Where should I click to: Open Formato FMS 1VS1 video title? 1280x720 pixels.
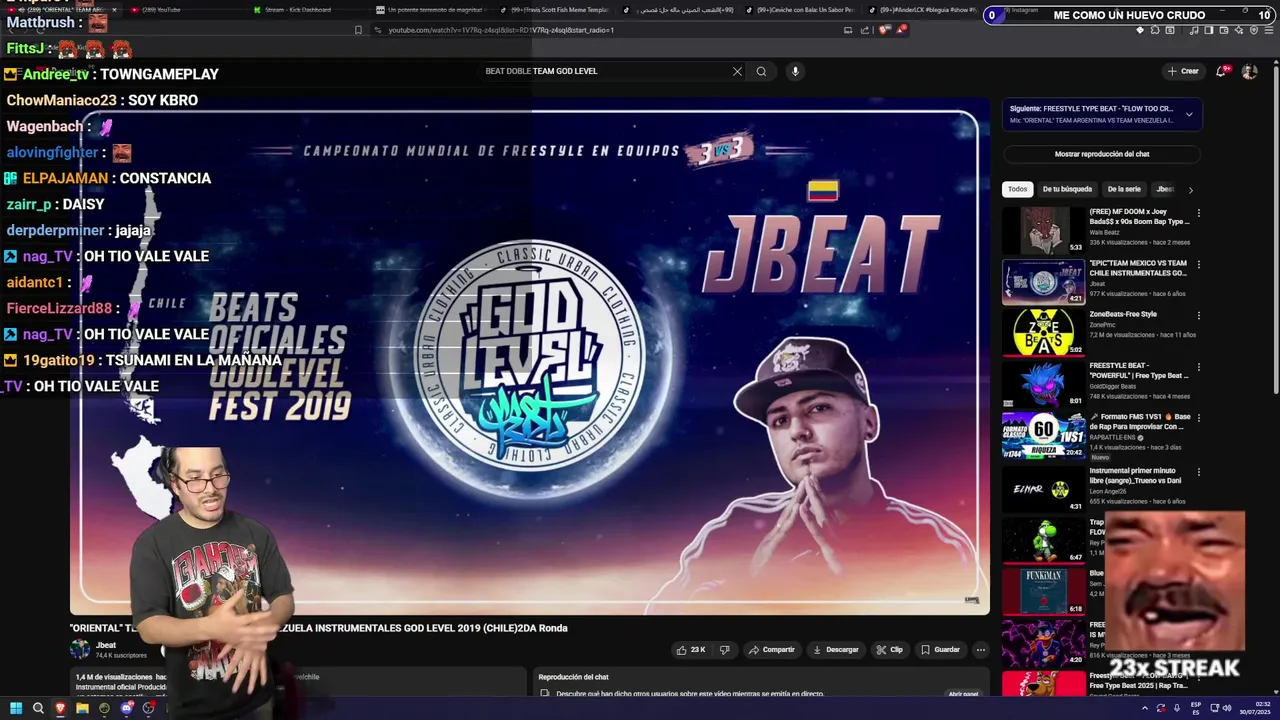pos(1139,421)
